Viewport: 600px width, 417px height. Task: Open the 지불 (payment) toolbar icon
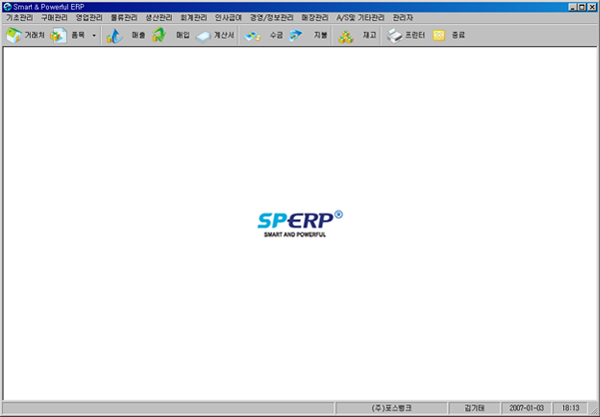[x=296, y=35]
